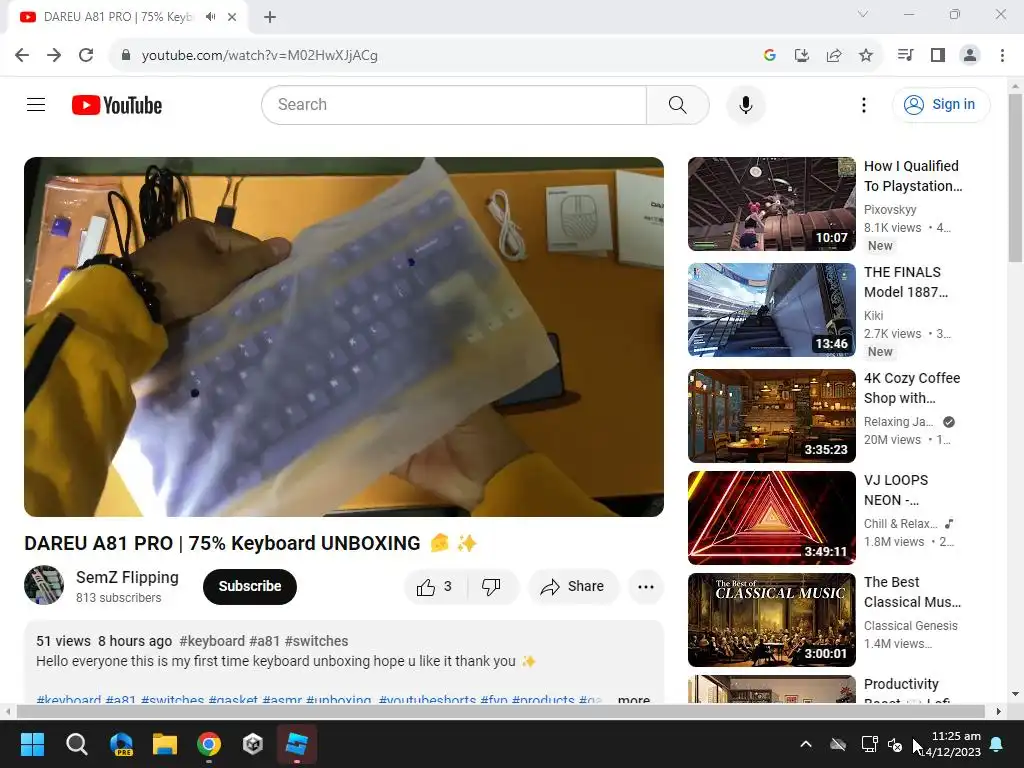Open Windows taskbar search
This screenshot has height=768, width=1024.
coord(76,744)
